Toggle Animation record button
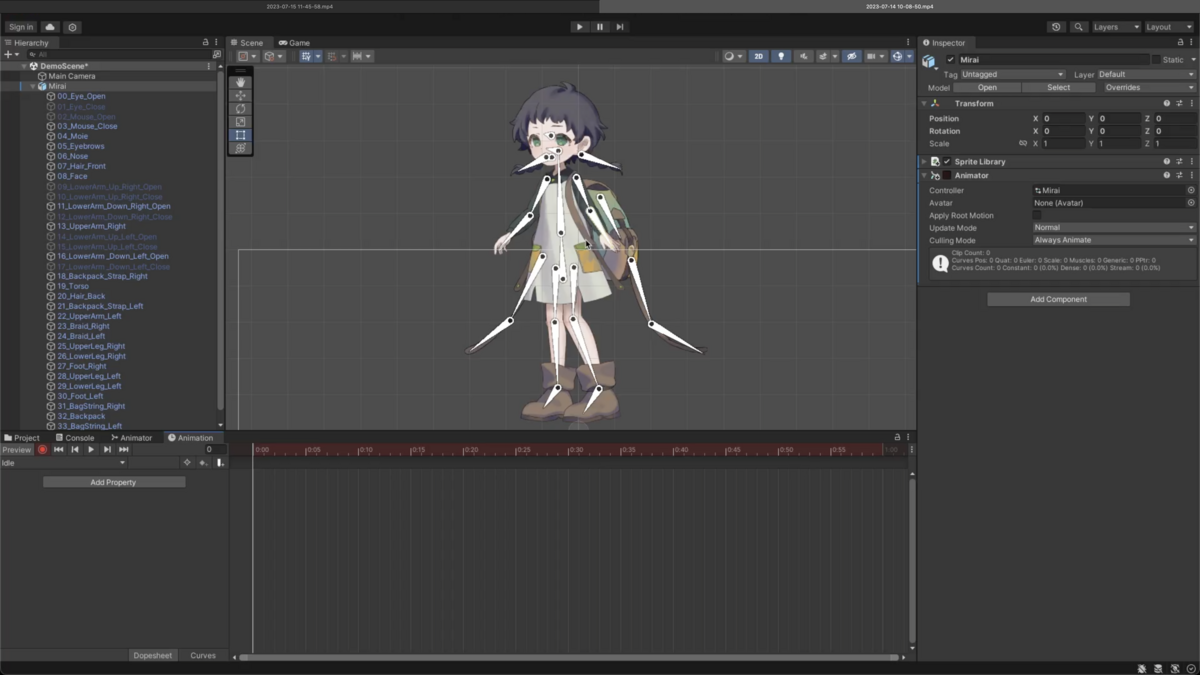This screenshot has width=1200, height=675. [42, 450]
